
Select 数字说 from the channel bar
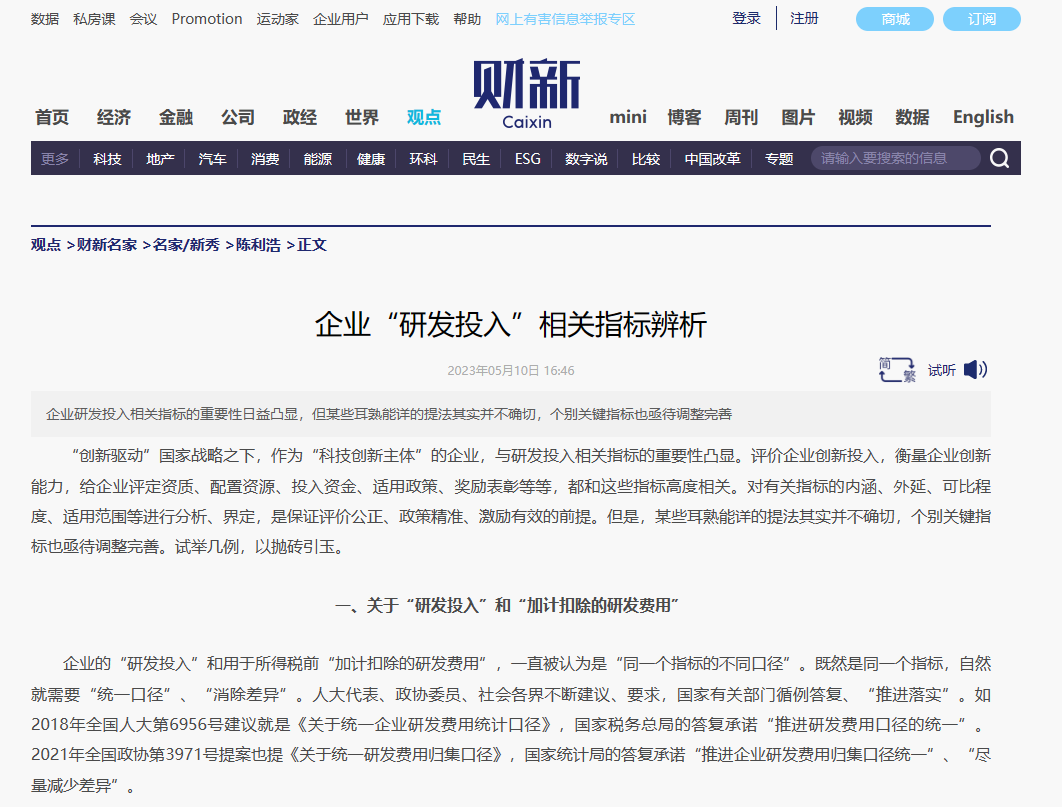(x=589, y=157)
